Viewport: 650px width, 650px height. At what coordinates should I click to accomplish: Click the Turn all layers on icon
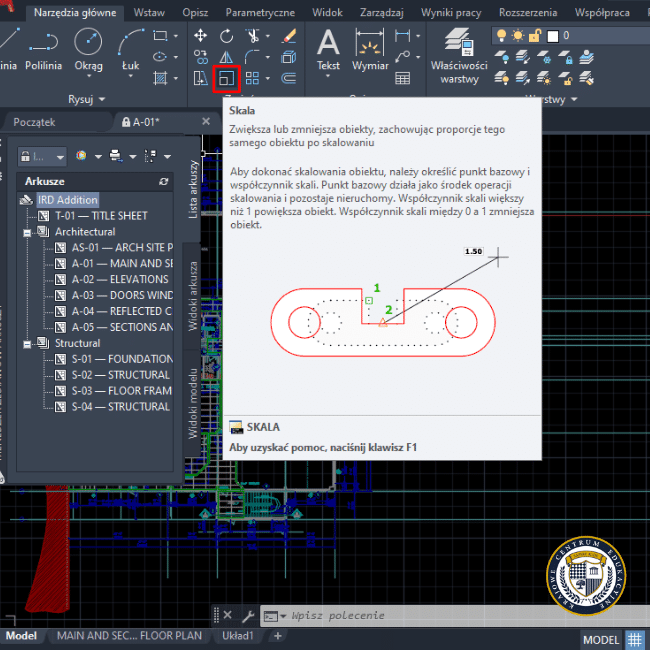click(x=502, y=78)
